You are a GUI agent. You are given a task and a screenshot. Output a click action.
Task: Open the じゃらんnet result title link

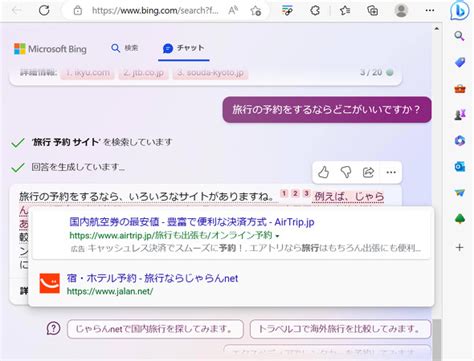click(152, 278)
